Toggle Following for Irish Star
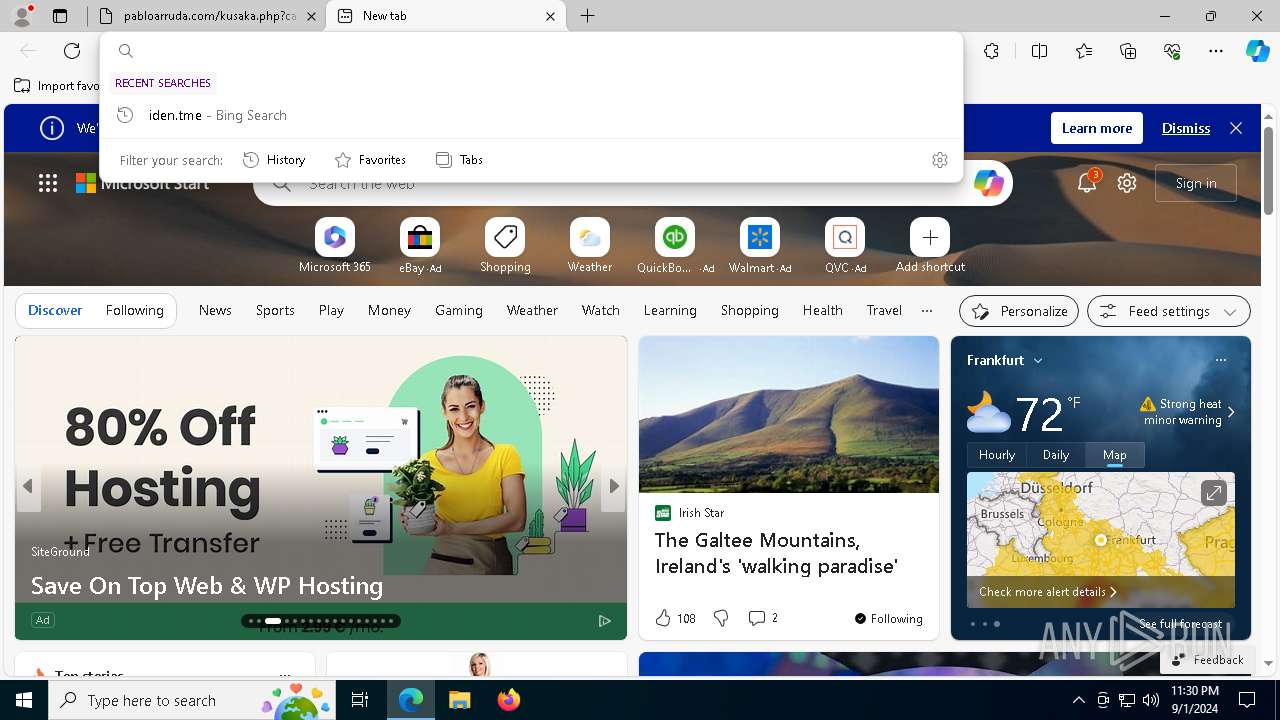 (x=888, y=618)
